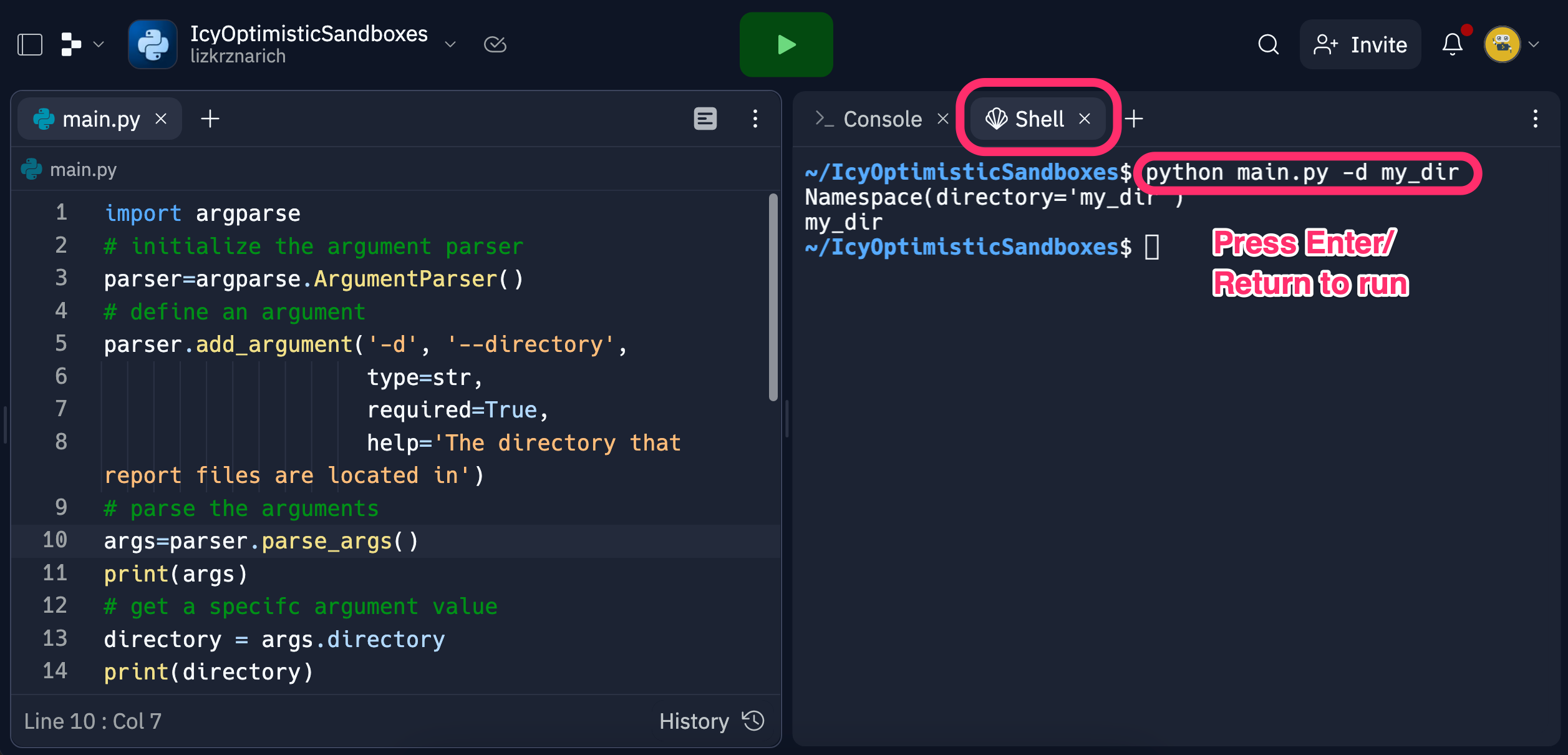Image resolution: width=1568 pixels, height=755 pixels.
Task: Toggle the editor format/wrap icon
Action: click(705, 119)
